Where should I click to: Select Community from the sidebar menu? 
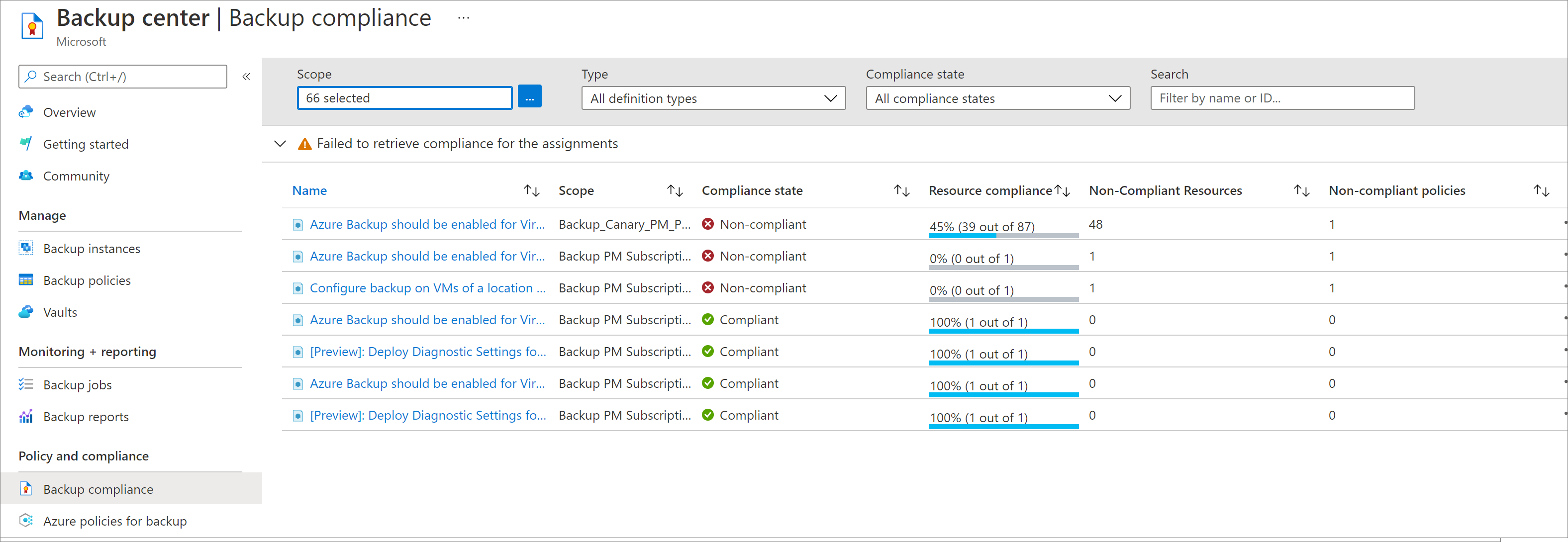pyautogui.click(x=74, y=176)
